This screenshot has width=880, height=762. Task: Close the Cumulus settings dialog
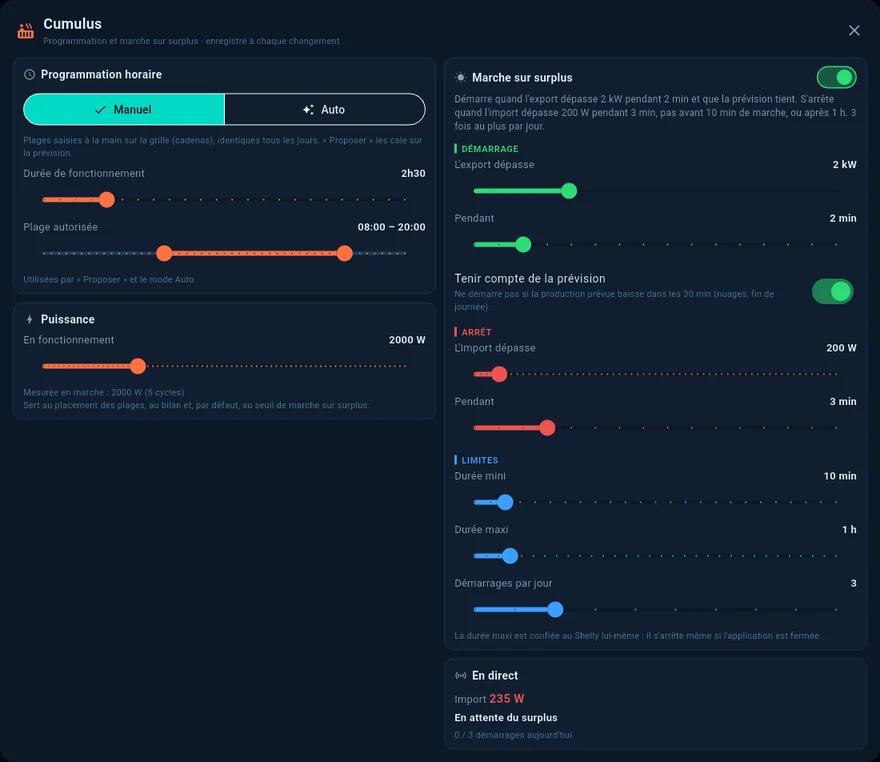(x=854, y=30)
